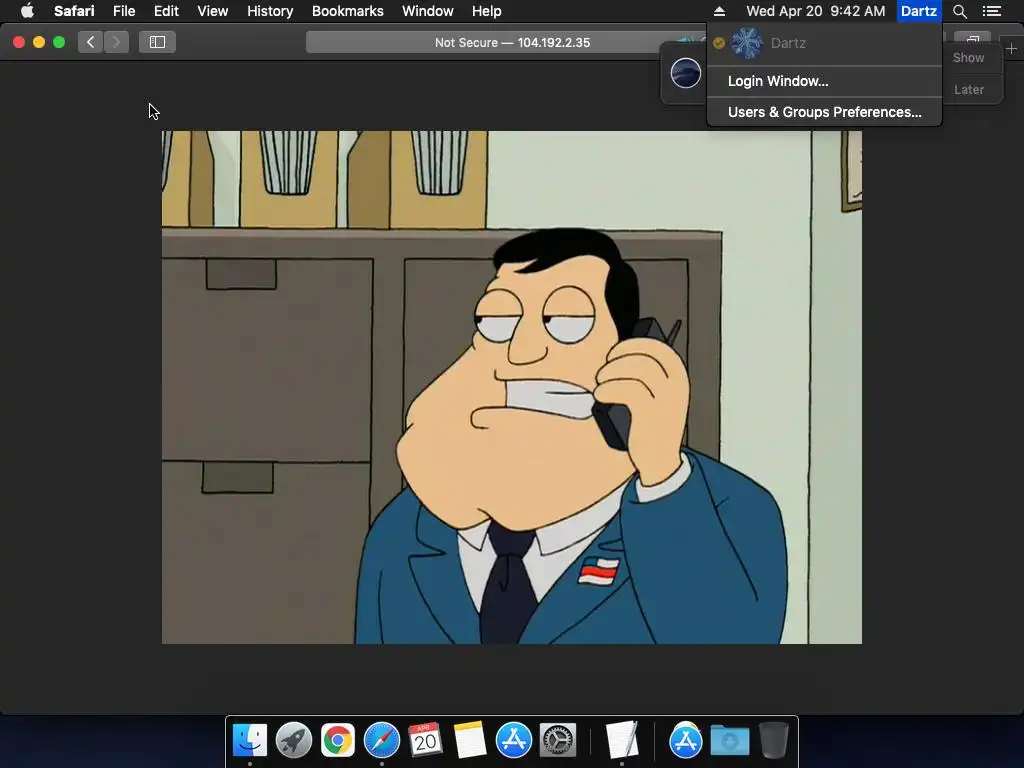Image resolution: width=1024 pixels, height=768 pixels.
Task: Click Later on the notification
Action: tap(968, 89)
